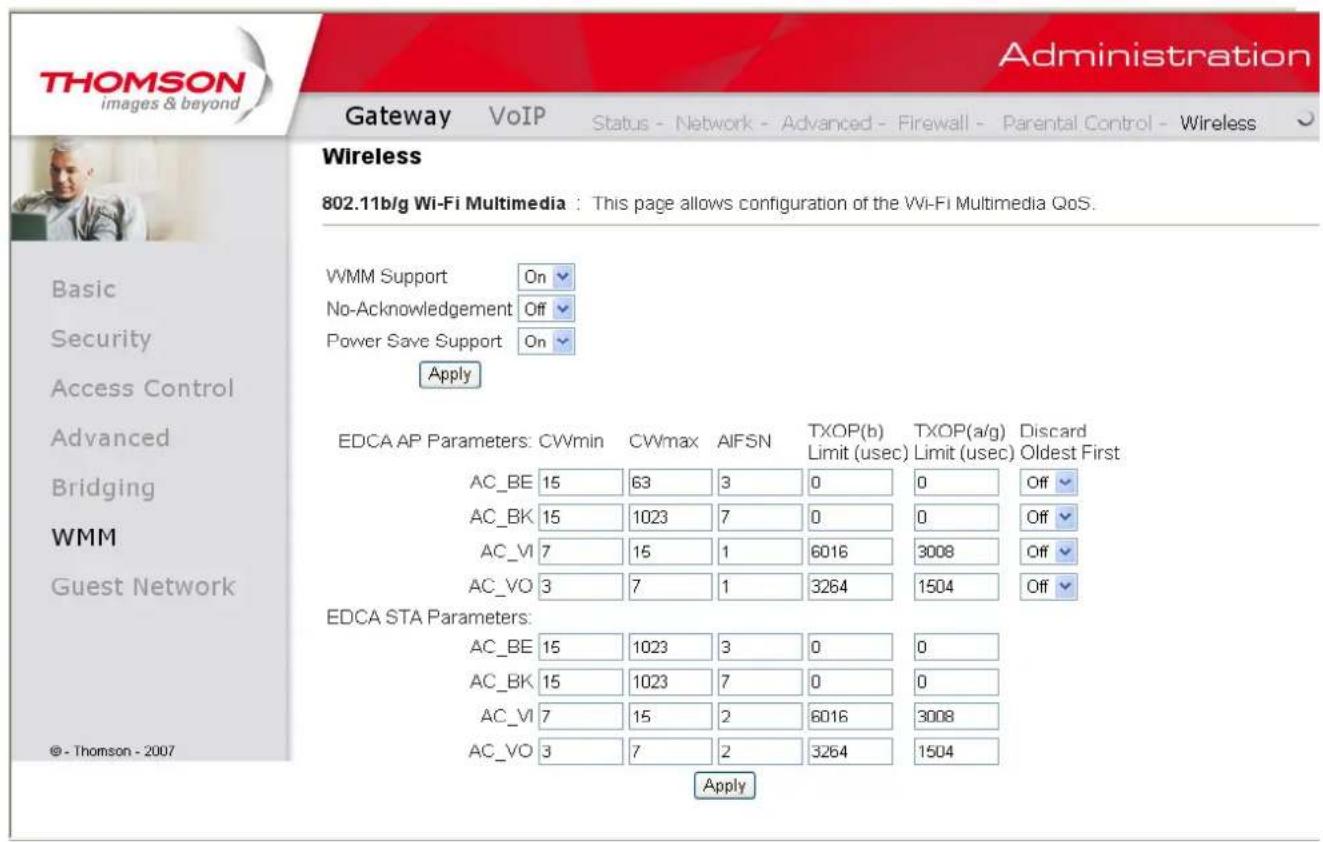Open Bridging in the sidebar
The image size is (1323, 842).
pos(103,488)
